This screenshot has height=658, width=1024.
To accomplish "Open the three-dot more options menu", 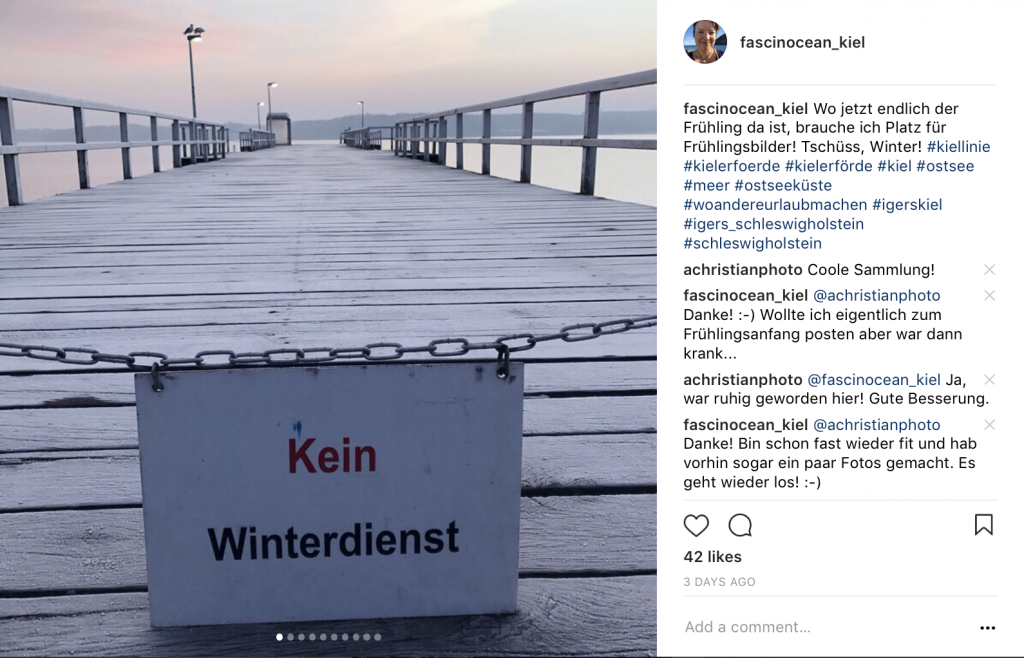I will (x=987, y=628).
